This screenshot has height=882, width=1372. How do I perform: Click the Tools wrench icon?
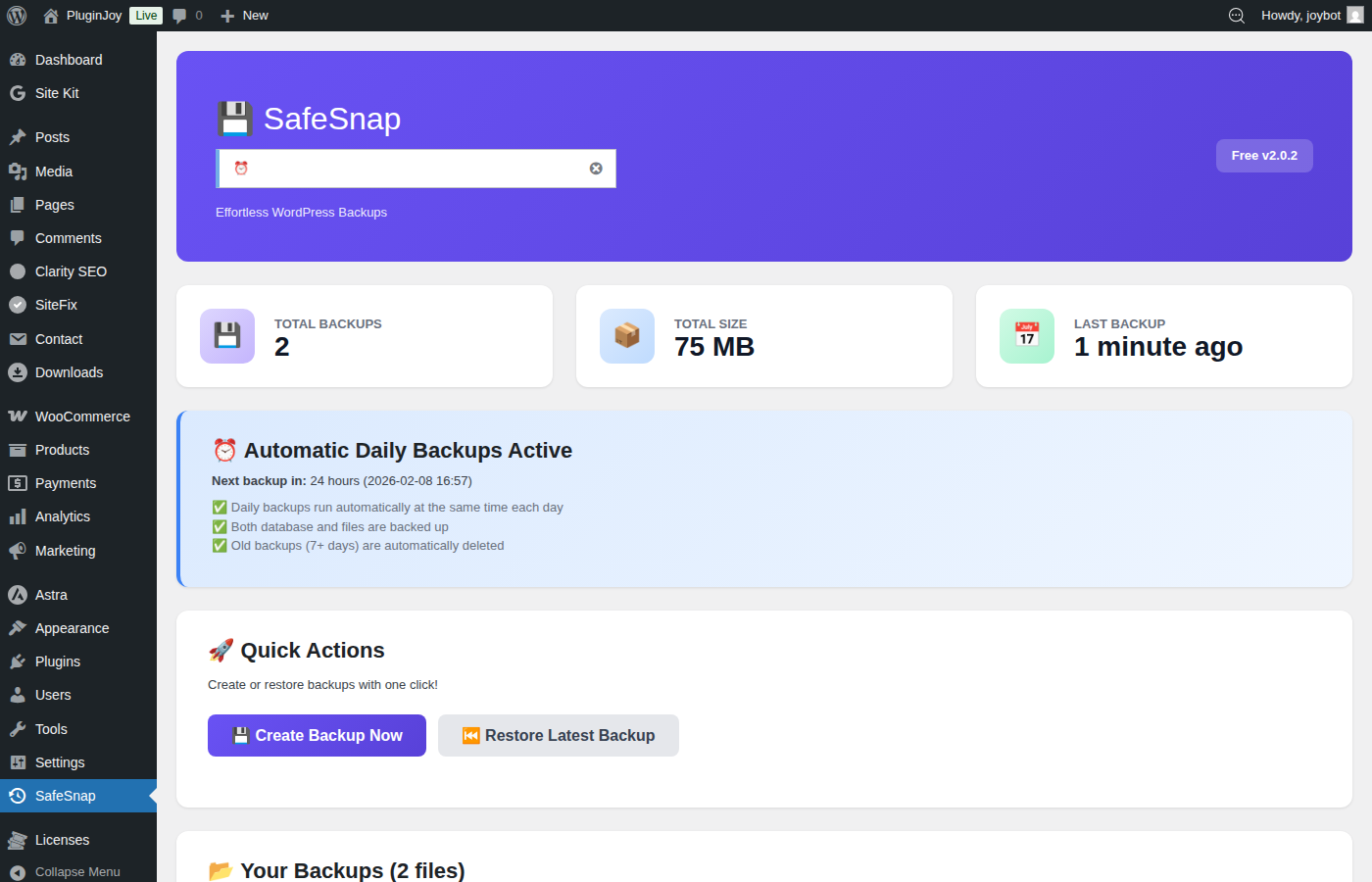18,729
